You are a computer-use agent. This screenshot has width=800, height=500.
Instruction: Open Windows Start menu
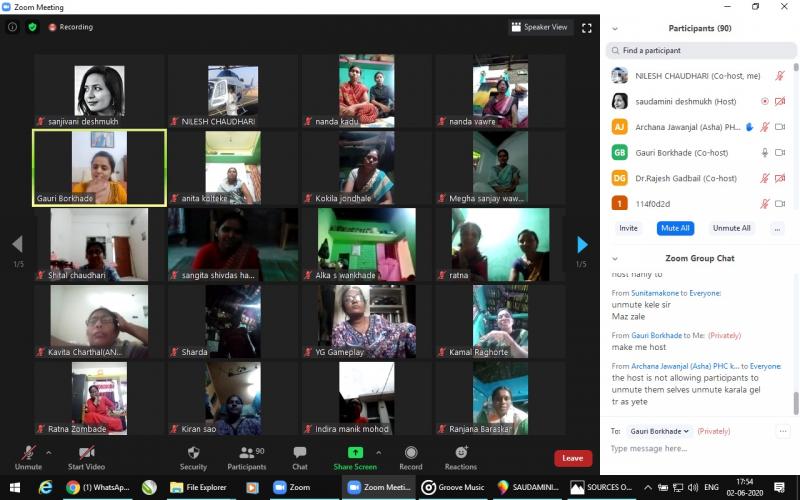click(15, 488)
